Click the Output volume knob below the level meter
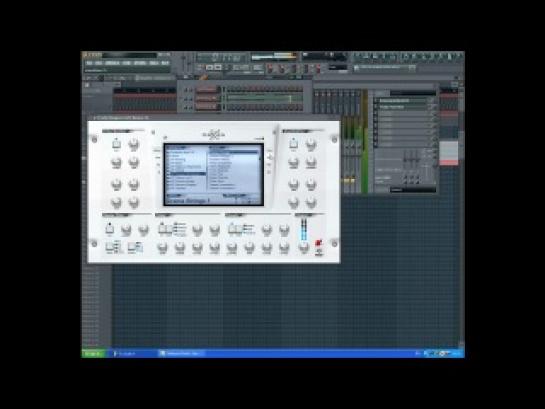 click(x=303, y=246)
